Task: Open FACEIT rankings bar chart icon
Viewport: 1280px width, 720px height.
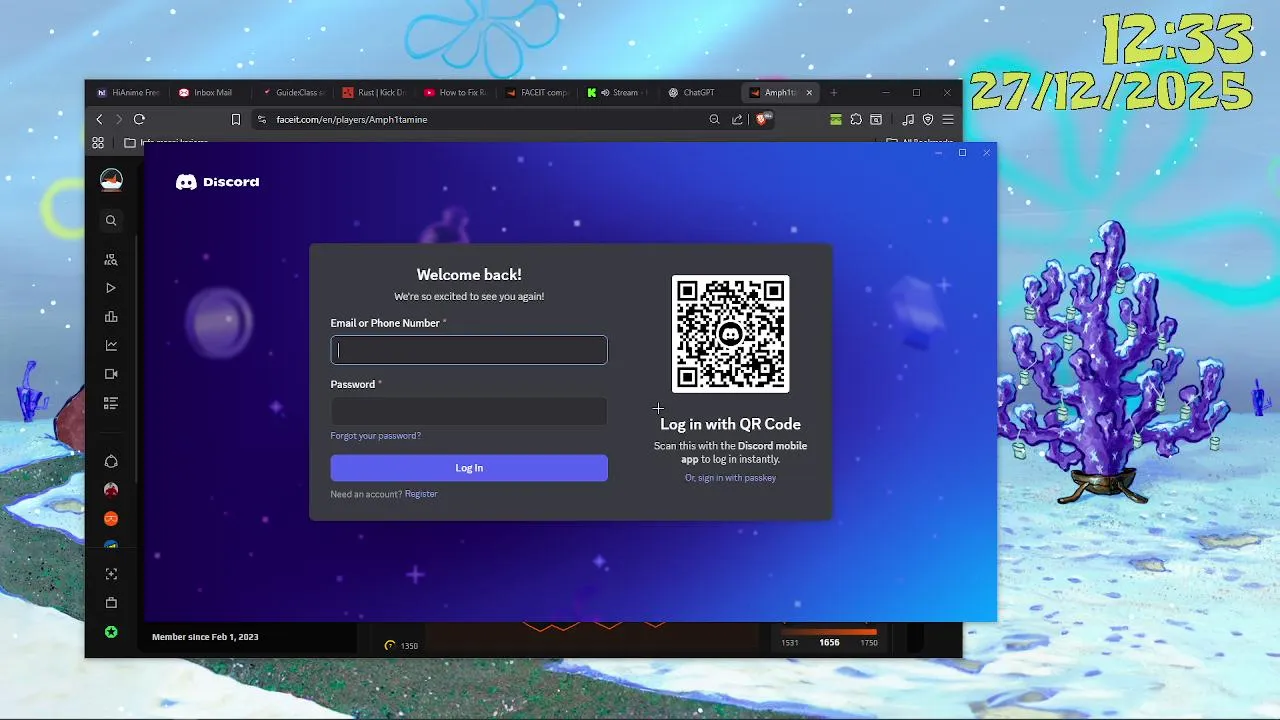Action: tap(111, 317)
